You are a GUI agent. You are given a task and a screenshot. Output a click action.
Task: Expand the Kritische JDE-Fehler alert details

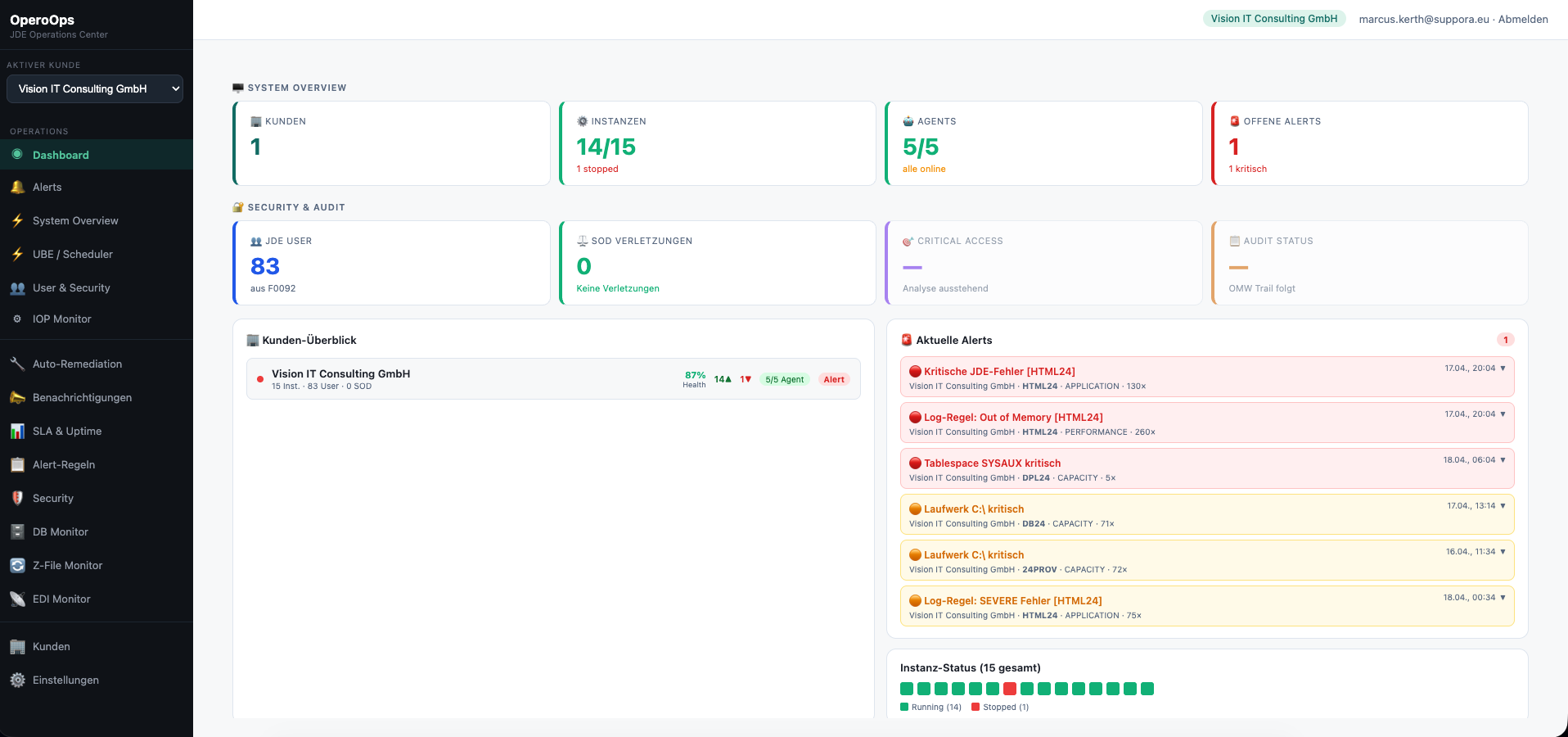coord(1503,368)
